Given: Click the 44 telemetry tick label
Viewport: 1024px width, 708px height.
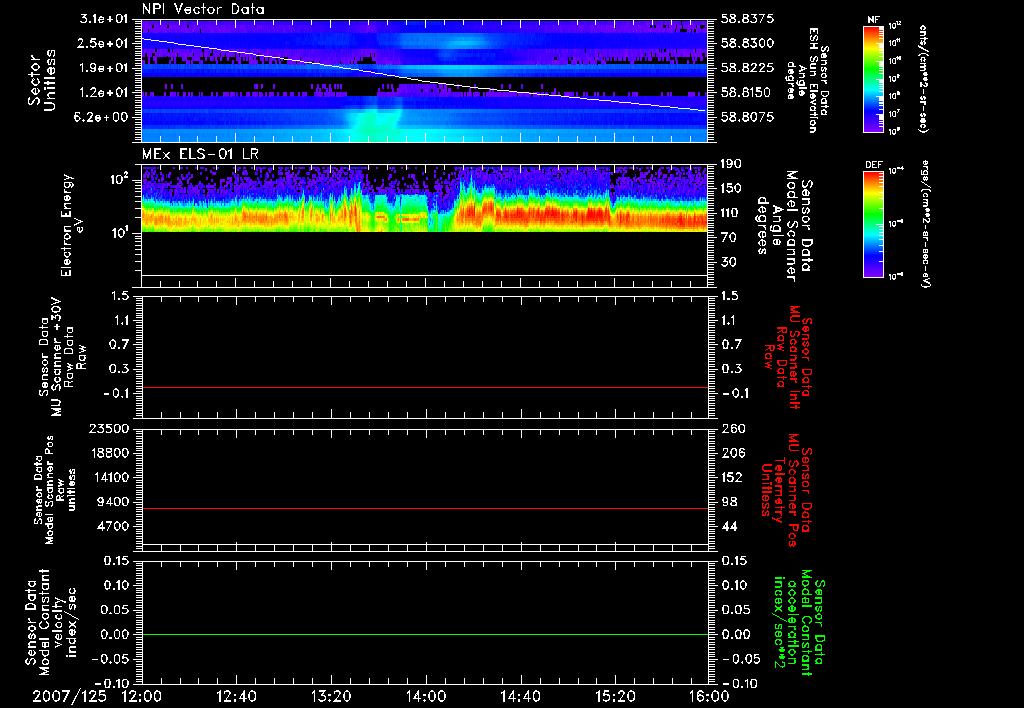Looking at the screenshot, I should pyautogui.click(x=729, y=526).
